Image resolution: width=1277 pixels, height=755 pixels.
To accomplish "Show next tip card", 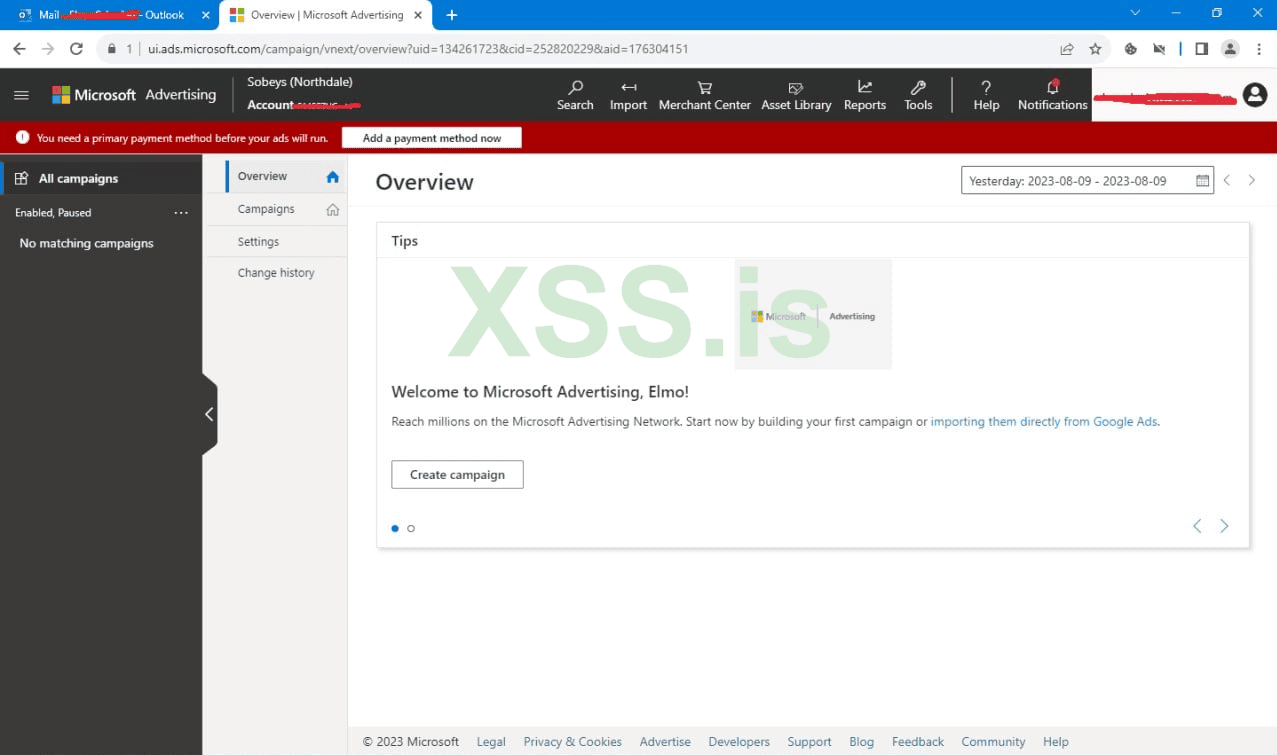I will tap(1224, 526).
